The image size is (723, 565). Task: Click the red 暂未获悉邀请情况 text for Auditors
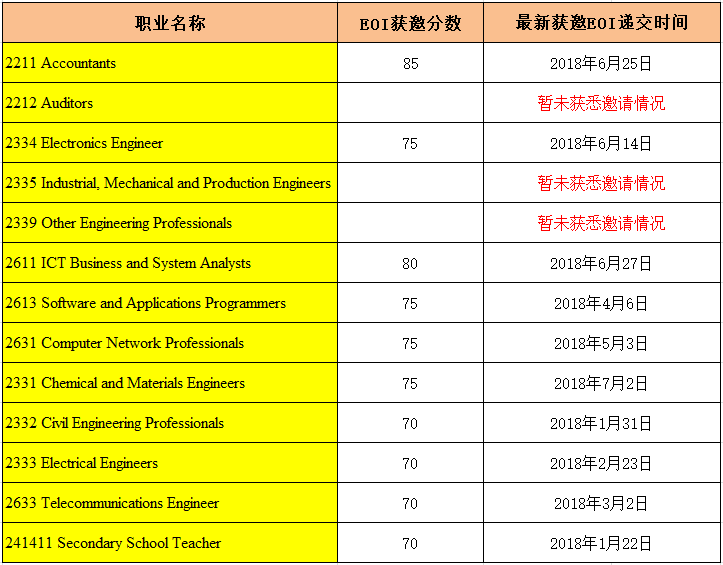pos(601,103)
